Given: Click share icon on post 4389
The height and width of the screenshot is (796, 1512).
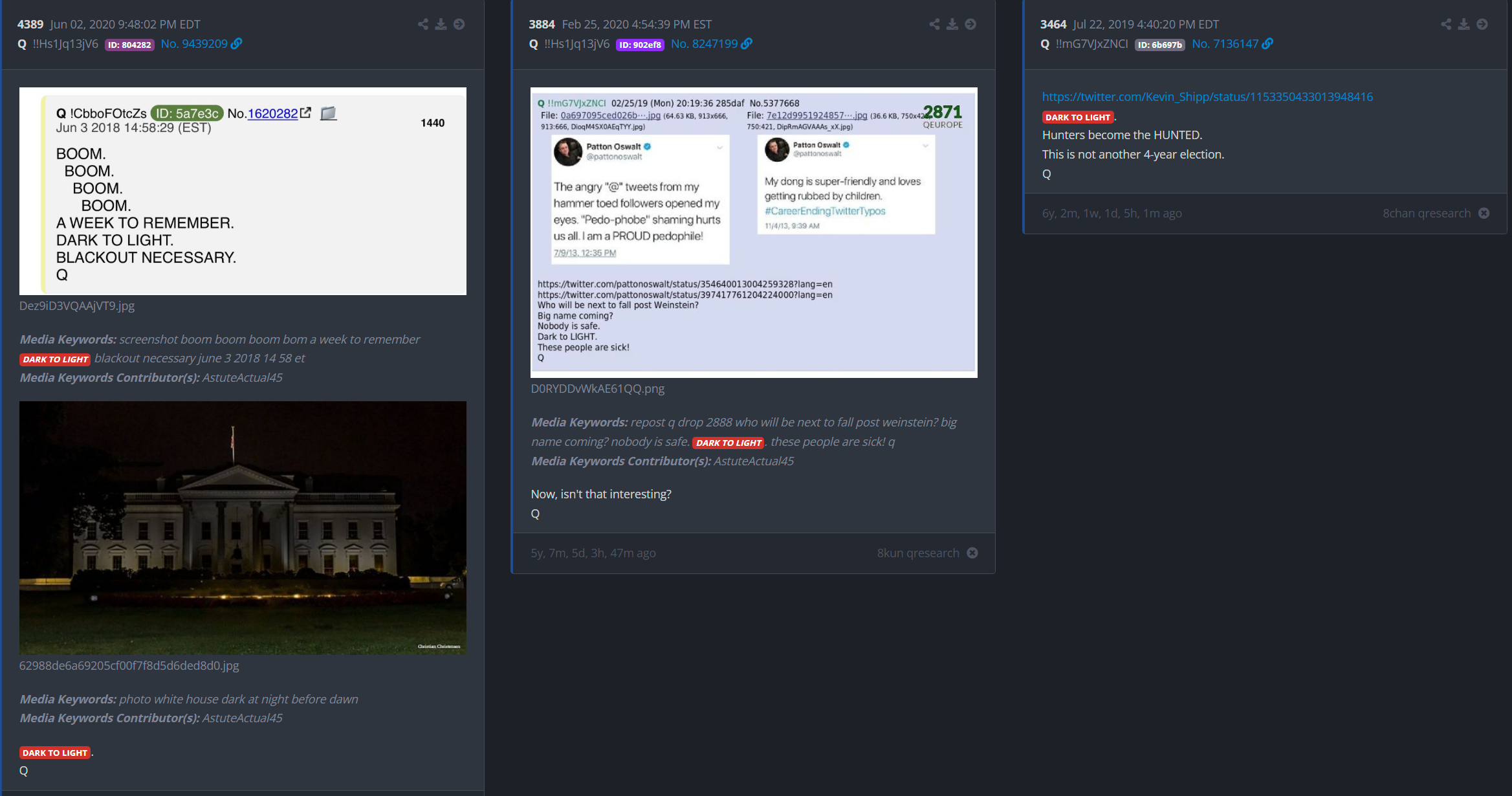Looking at the screenshot, I should pos(422,25).
